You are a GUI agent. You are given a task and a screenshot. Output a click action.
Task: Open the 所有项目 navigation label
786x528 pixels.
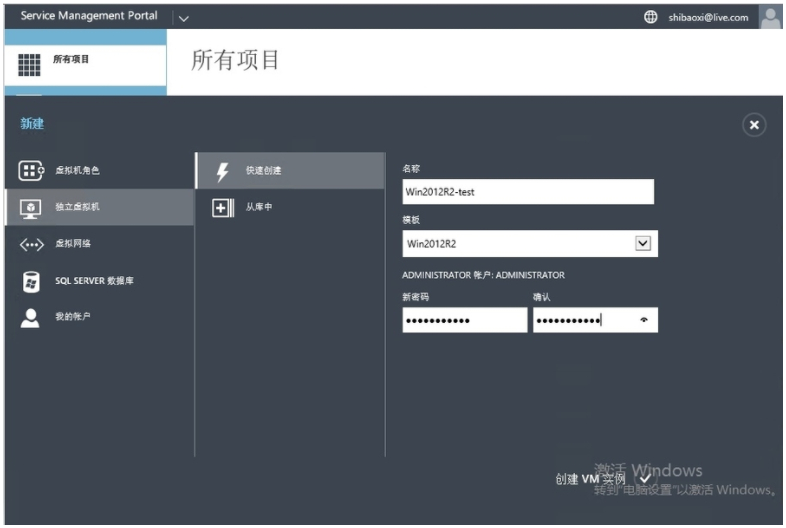(71, 59)
